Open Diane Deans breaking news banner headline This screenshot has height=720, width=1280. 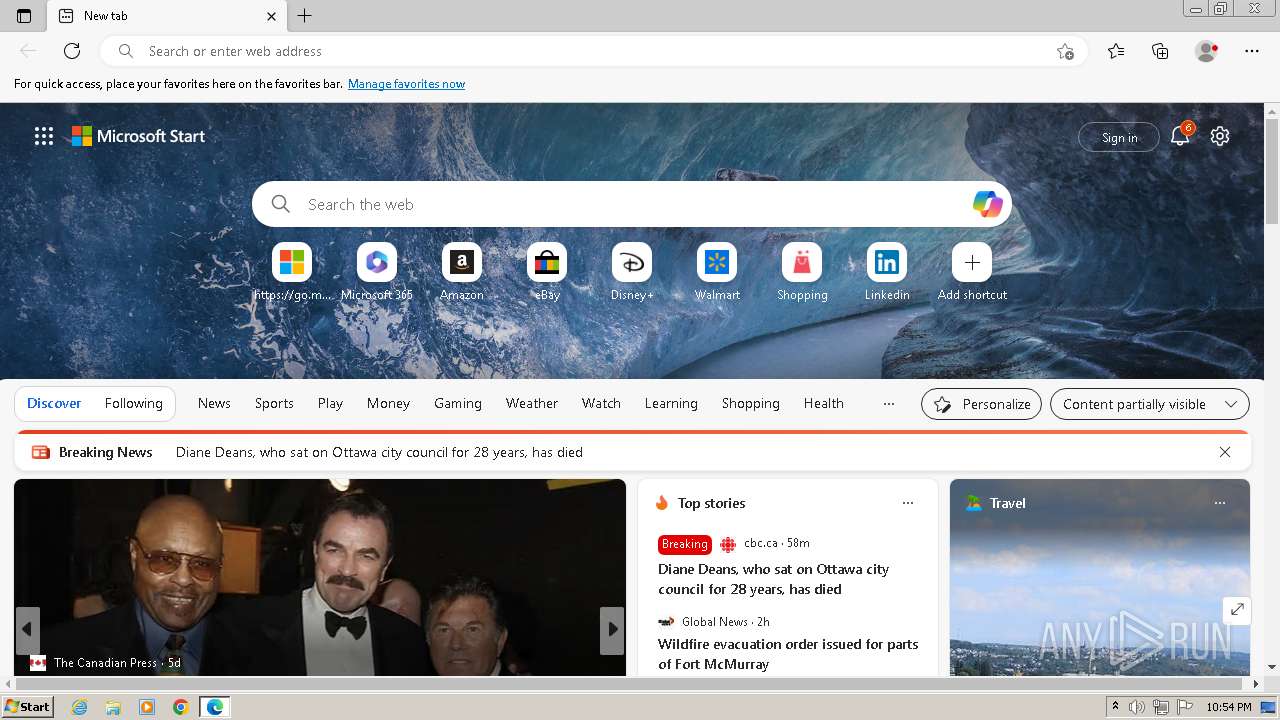[379, 452]
